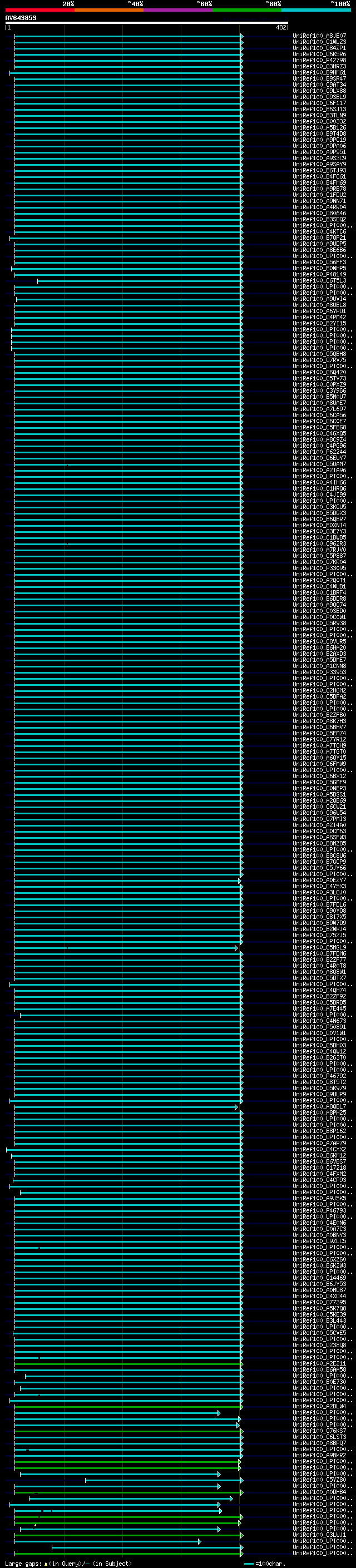Select hit UniRef100_Q5MGL9
Screen dimensions: 356x1568
coord(319,948)
